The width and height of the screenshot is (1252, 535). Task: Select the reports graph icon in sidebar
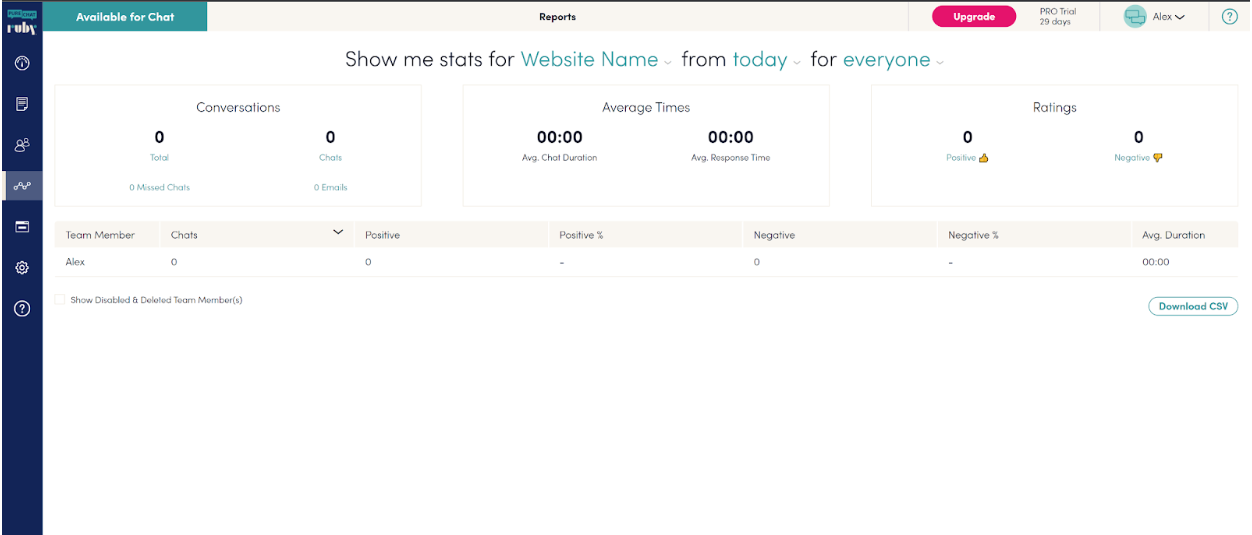point(22,186)
